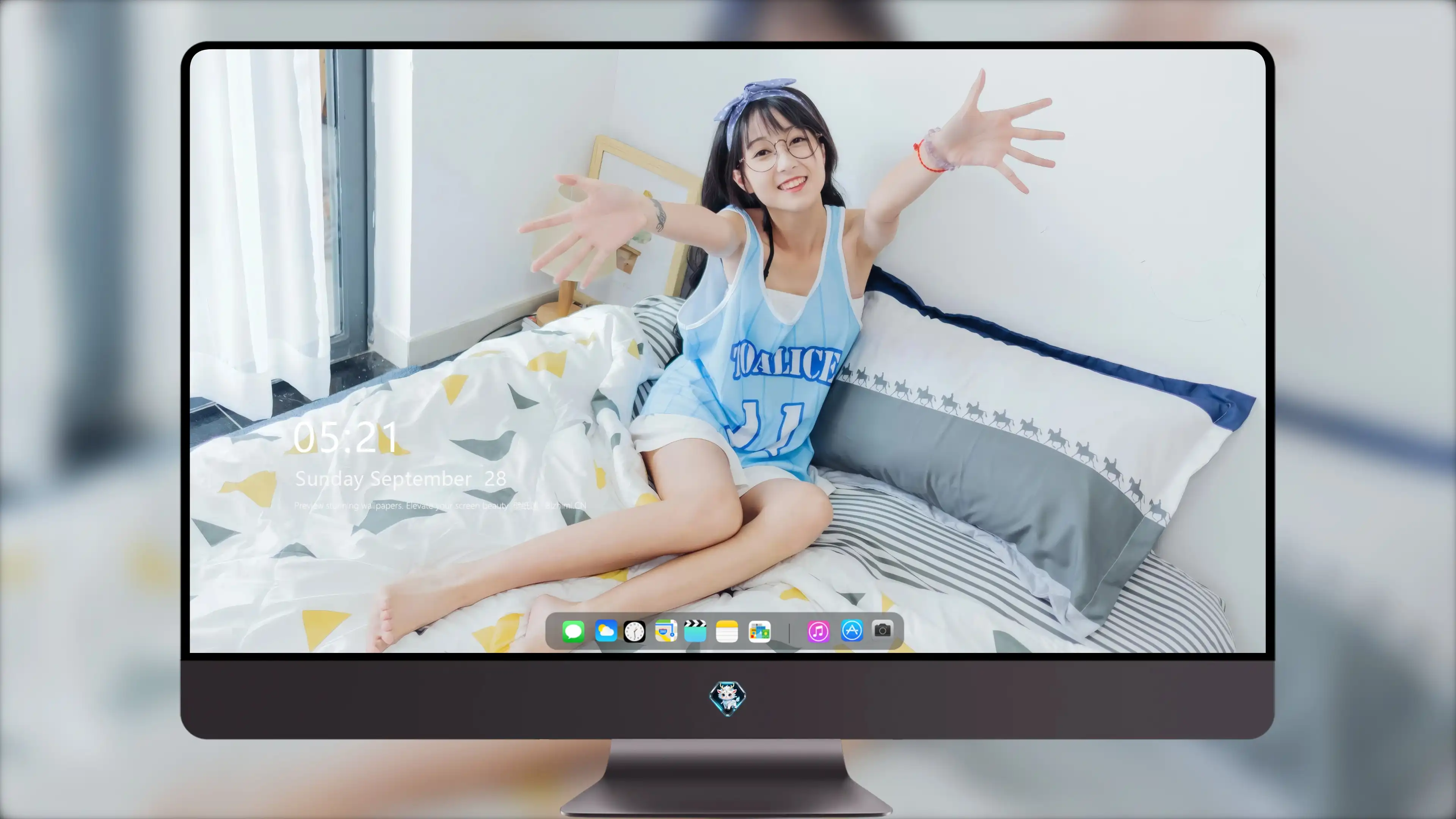Click the 05:21 clock widget
This screenshot has height=819, width=1456.
[x=346, y=438]
